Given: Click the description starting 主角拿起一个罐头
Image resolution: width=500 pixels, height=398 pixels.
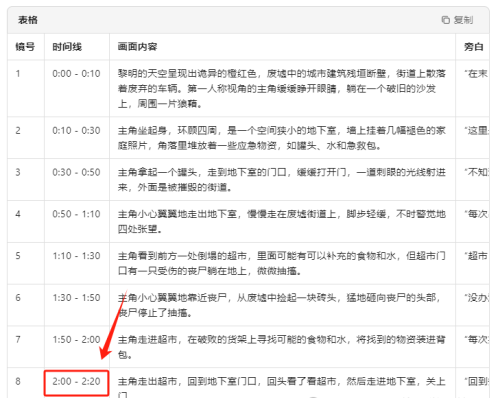Looking at the screenshot, I should (282, 180).
